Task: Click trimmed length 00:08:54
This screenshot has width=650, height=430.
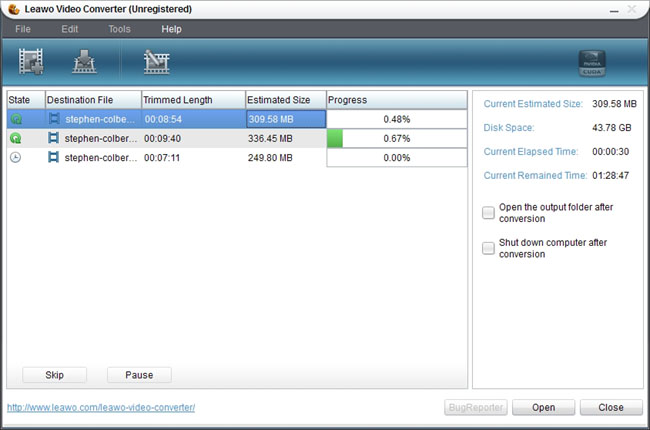Action: click(x=163, y=119)
